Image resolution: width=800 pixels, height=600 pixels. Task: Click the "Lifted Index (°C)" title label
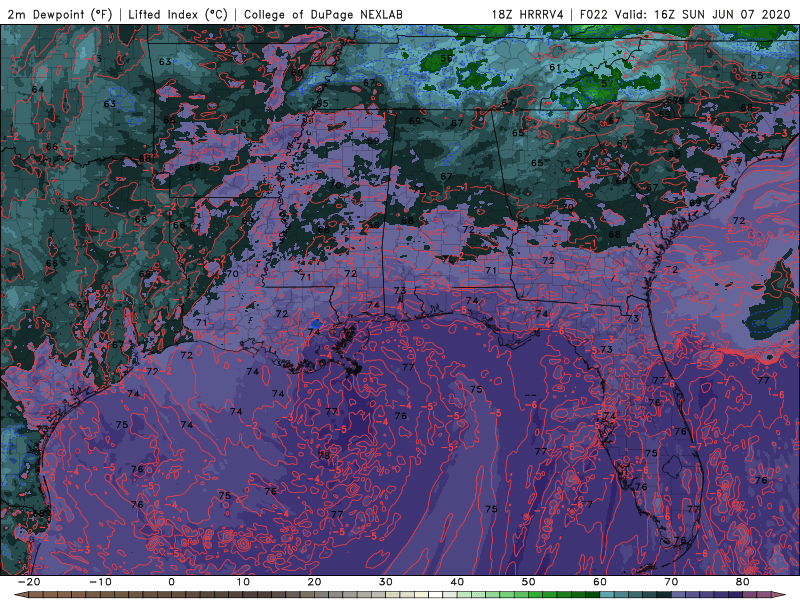[178, 14]
